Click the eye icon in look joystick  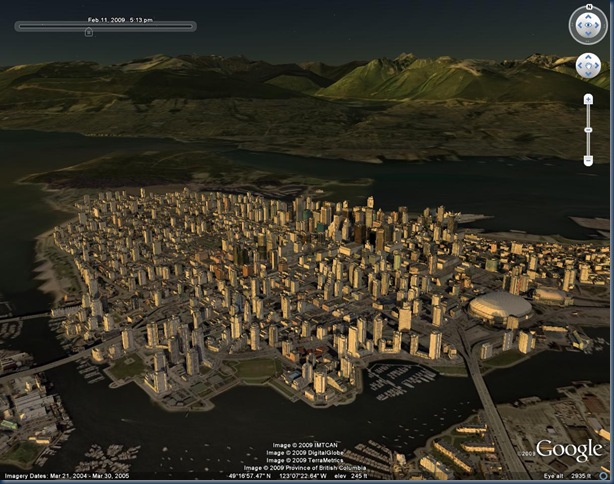(x=588, y=25)
